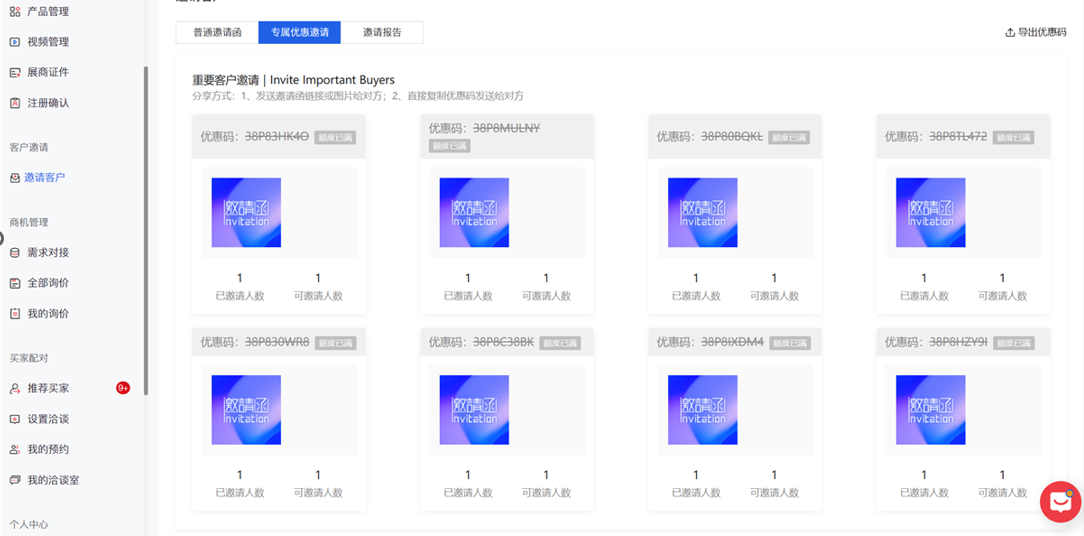
Task: Open the 邀请报告 tab
Action: (382, 32)
